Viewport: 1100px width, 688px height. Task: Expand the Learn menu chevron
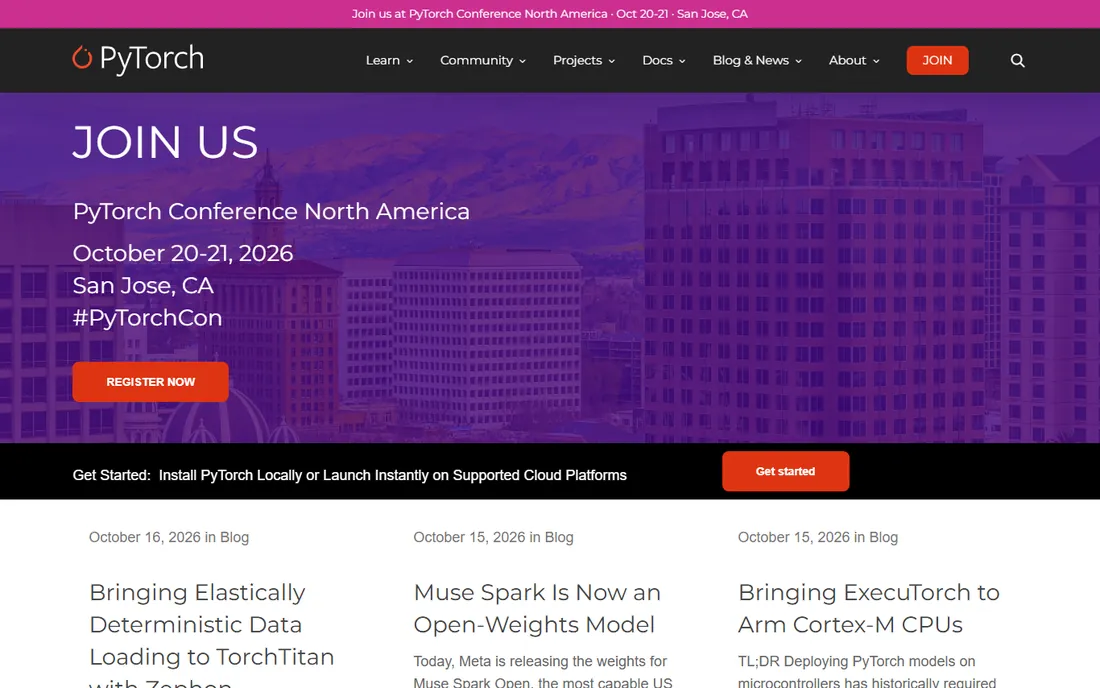tap(410, 61)
